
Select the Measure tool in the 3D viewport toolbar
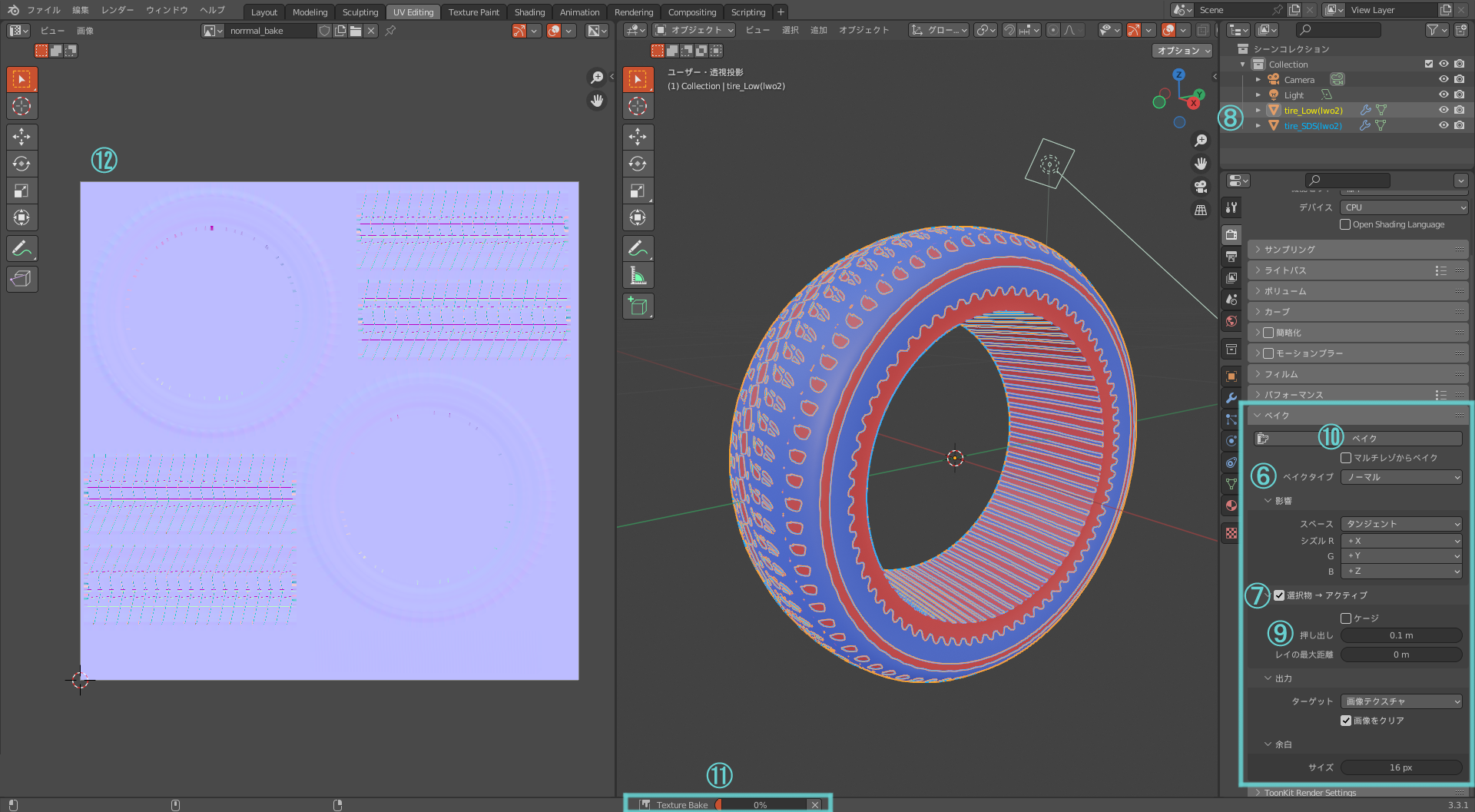click(638, 275)
